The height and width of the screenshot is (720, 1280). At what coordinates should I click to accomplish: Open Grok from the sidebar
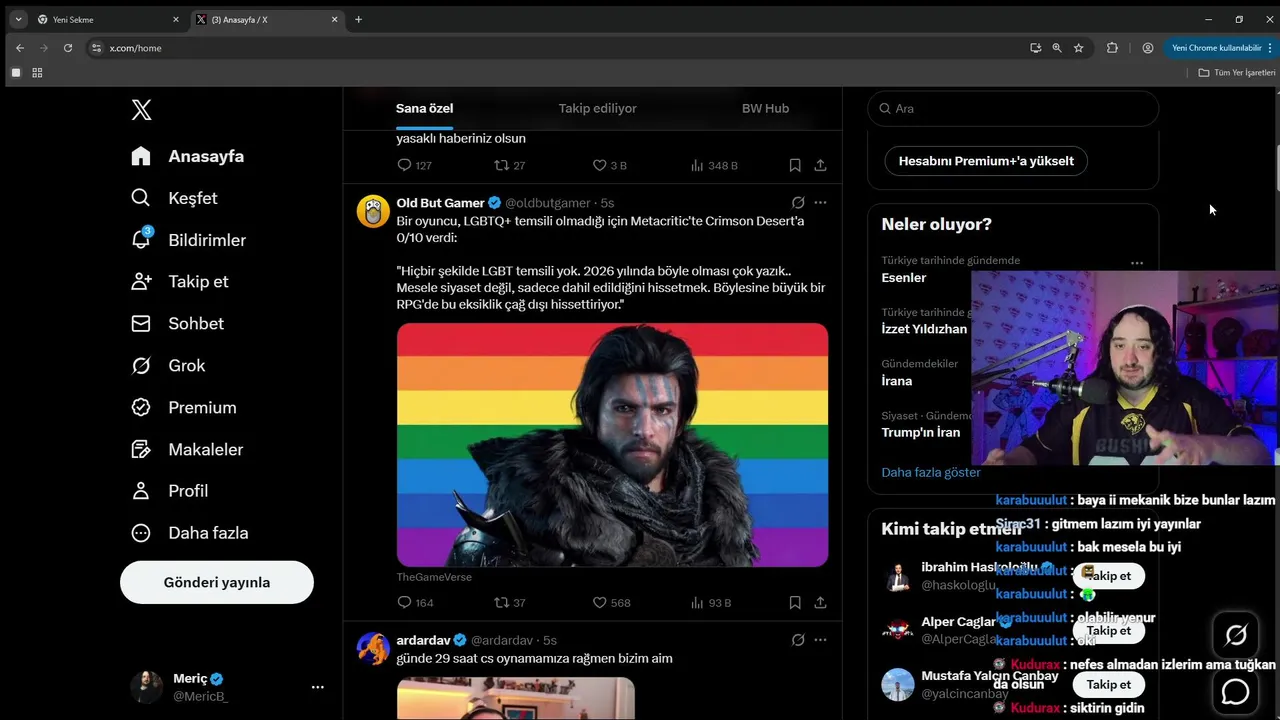(168, 365)
